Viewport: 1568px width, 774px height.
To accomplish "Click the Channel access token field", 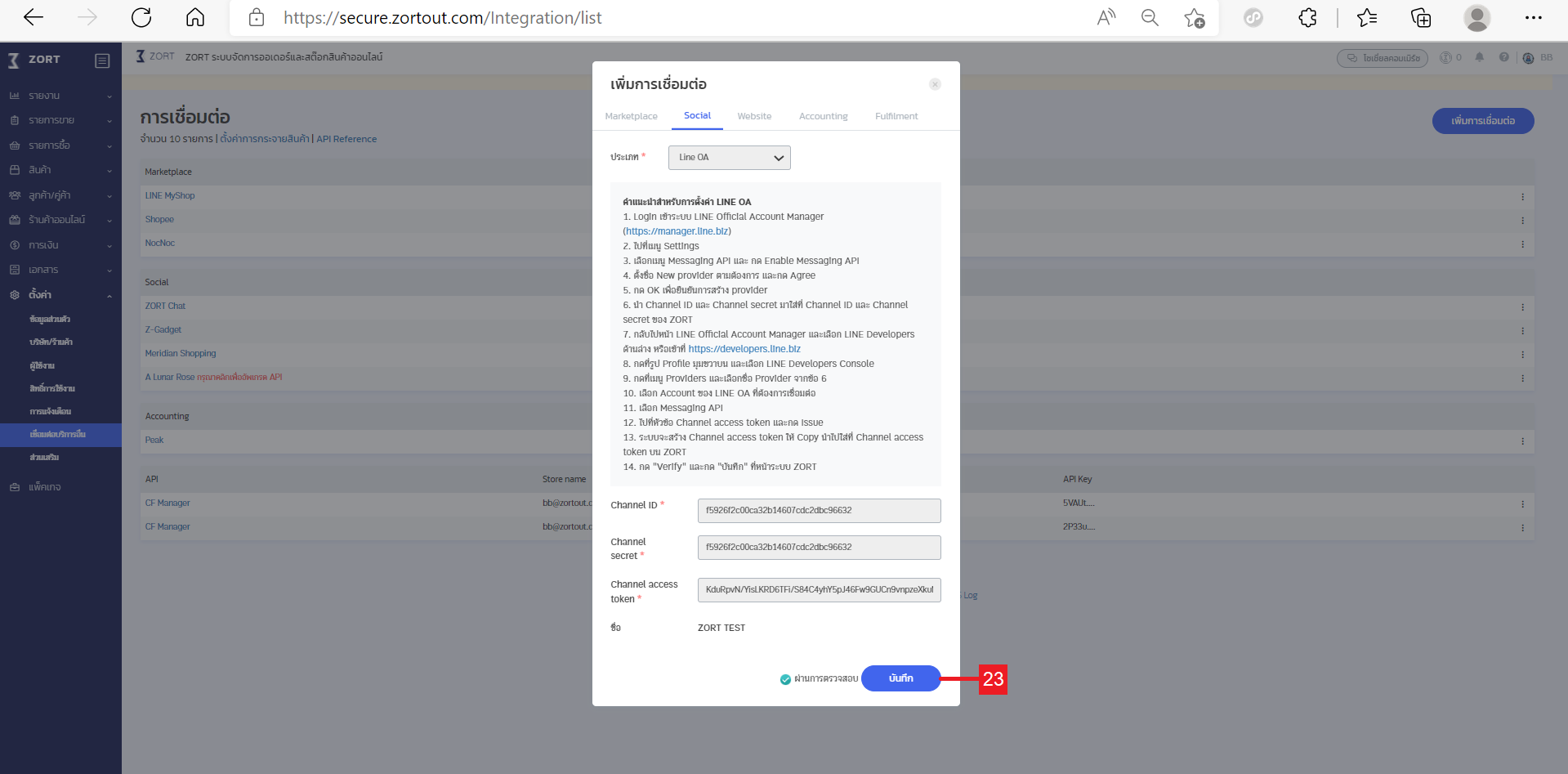I will (819, 590).
